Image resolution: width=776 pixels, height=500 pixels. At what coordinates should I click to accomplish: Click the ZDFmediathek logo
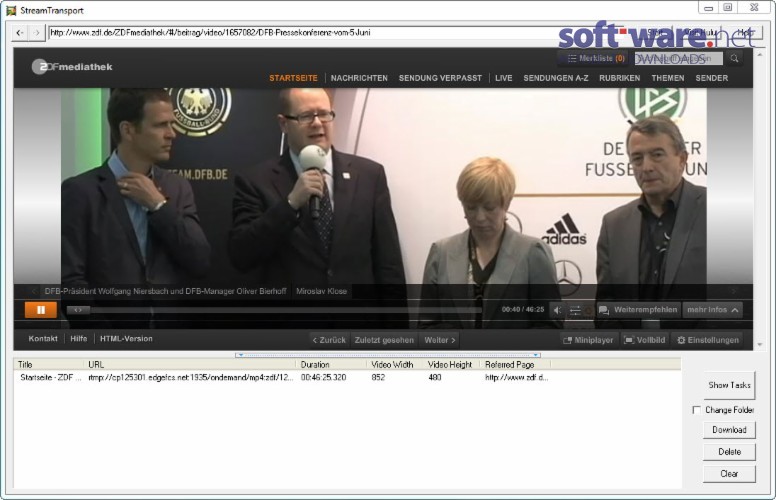72,67
